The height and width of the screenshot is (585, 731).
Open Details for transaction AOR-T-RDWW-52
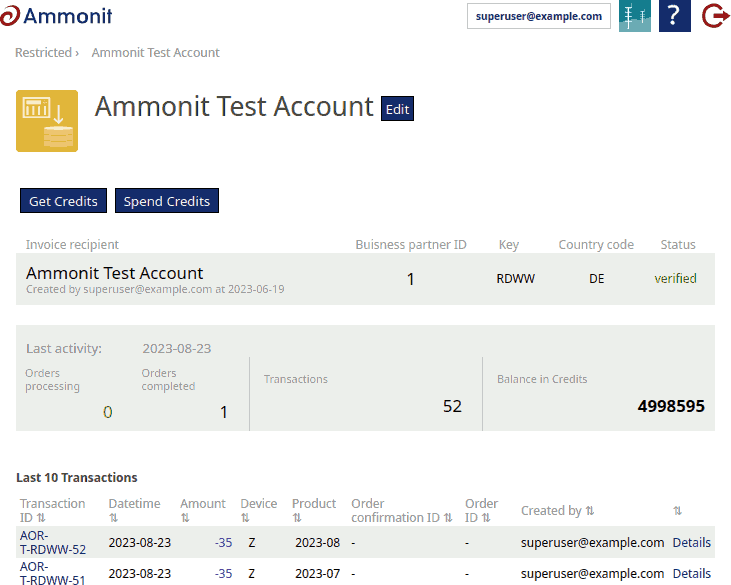[x=691, y=543]
